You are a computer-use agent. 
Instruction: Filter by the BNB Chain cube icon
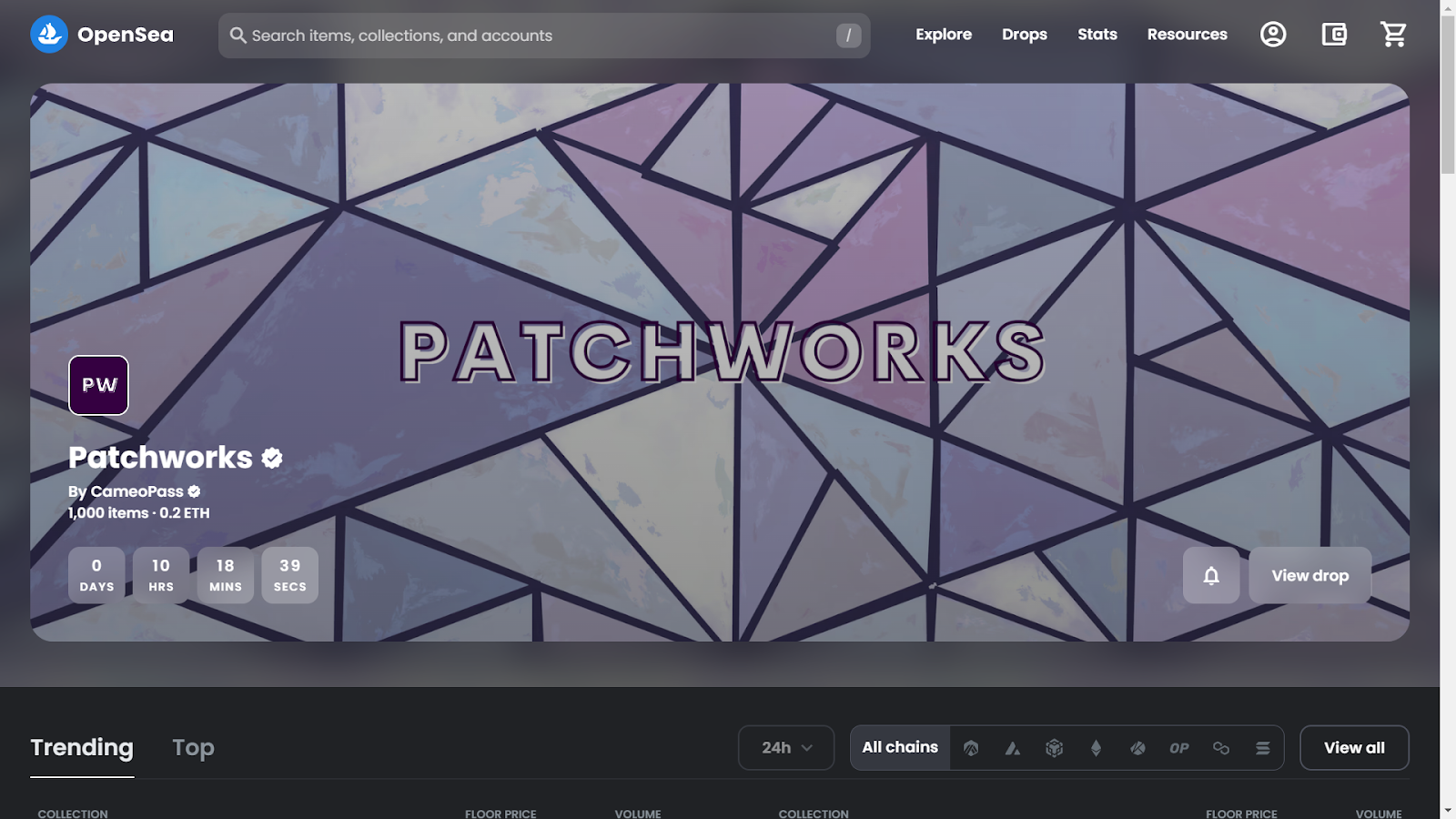(x=1054, y=748)
